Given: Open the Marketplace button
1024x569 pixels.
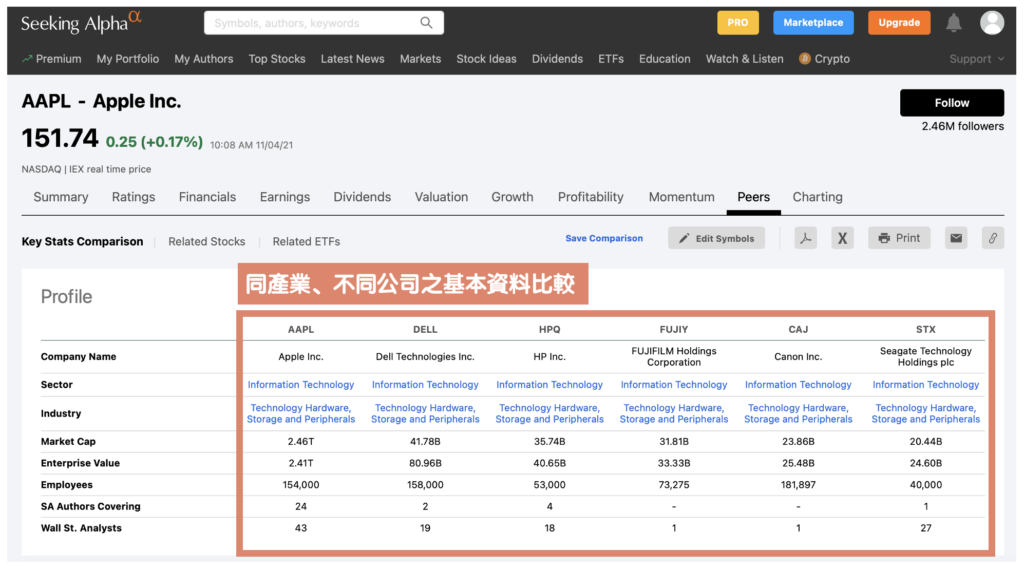Looking at the screenshot, I should tap(813, 23).
